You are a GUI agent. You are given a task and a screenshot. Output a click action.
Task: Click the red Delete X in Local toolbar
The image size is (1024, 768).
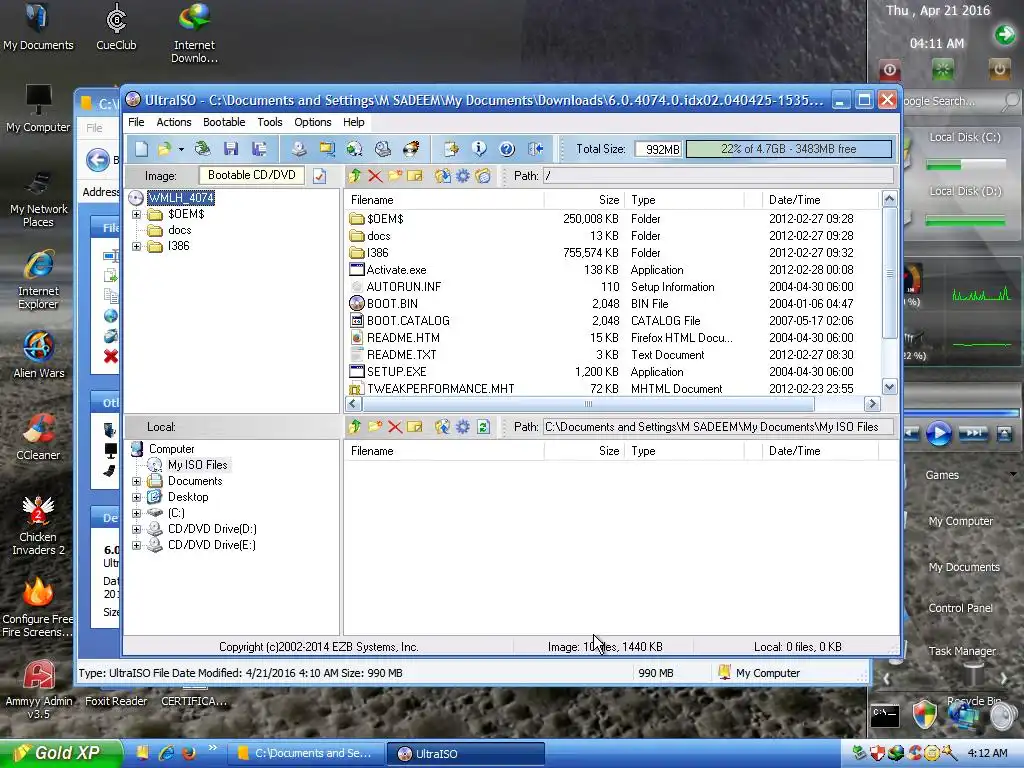click(395, 427)
